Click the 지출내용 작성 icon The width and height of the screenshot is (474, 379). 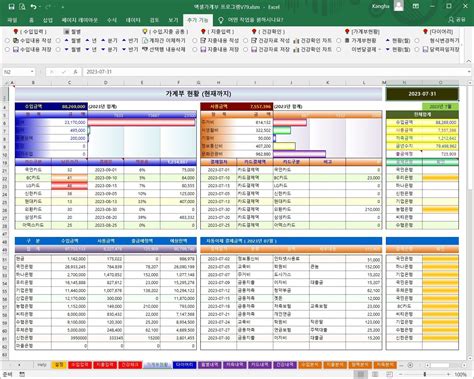coord(203,40)
